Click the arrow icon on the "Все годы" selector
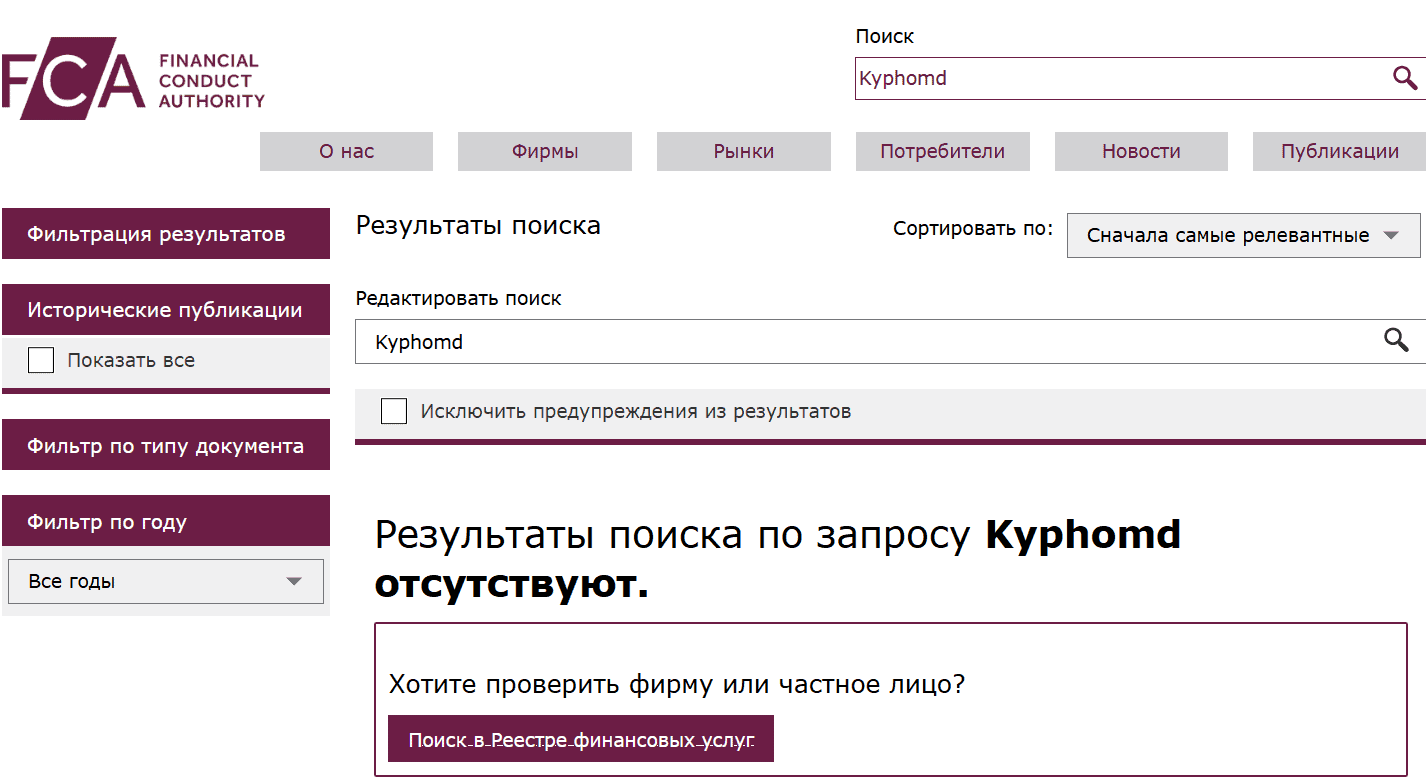 point(295,581)
